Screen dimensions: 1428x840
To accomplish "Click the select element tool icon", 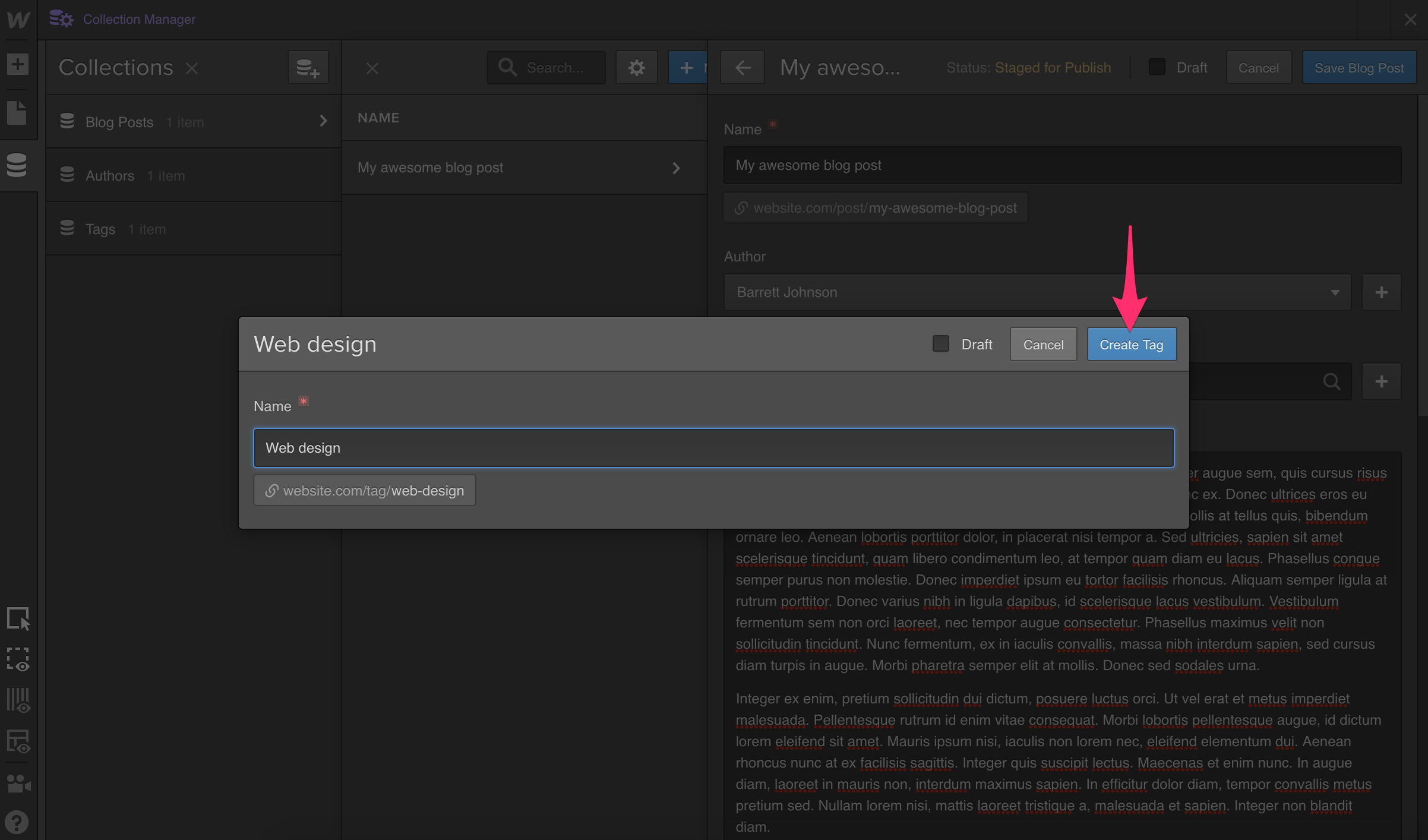I will [18, 618].
